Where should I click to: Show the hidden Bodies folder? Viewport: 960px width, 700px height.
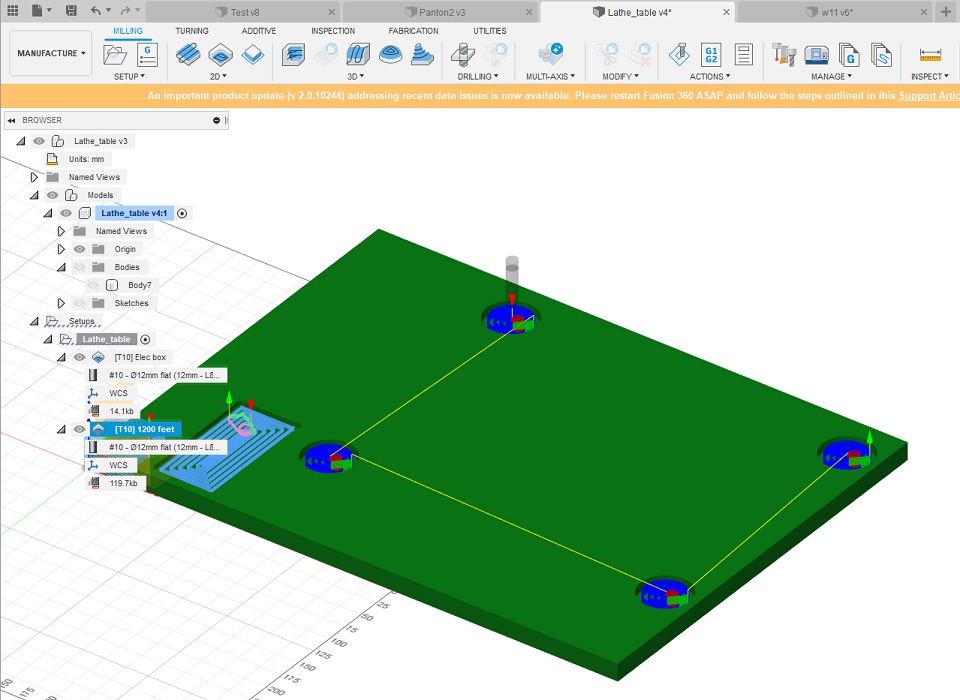(80, 267)
